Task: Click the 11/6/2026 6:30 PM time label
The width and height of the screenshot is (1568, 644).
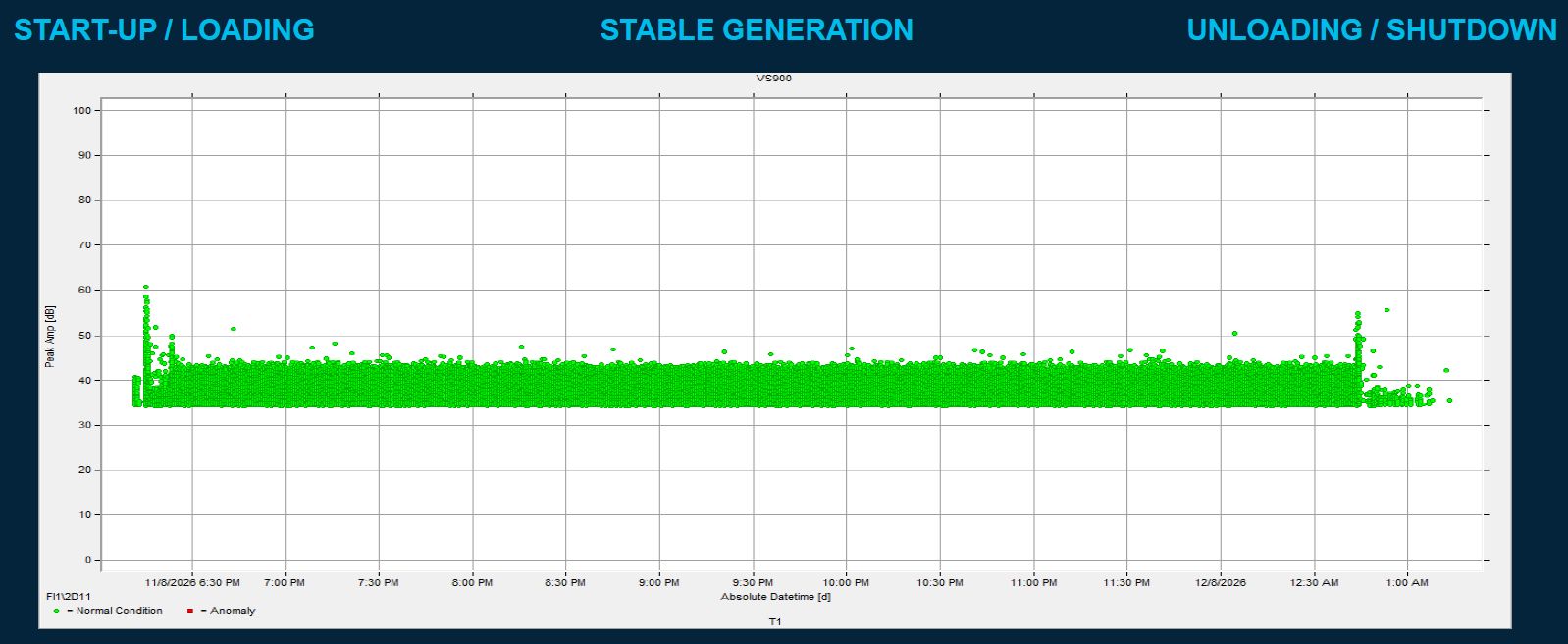Action: pos(192,582)
